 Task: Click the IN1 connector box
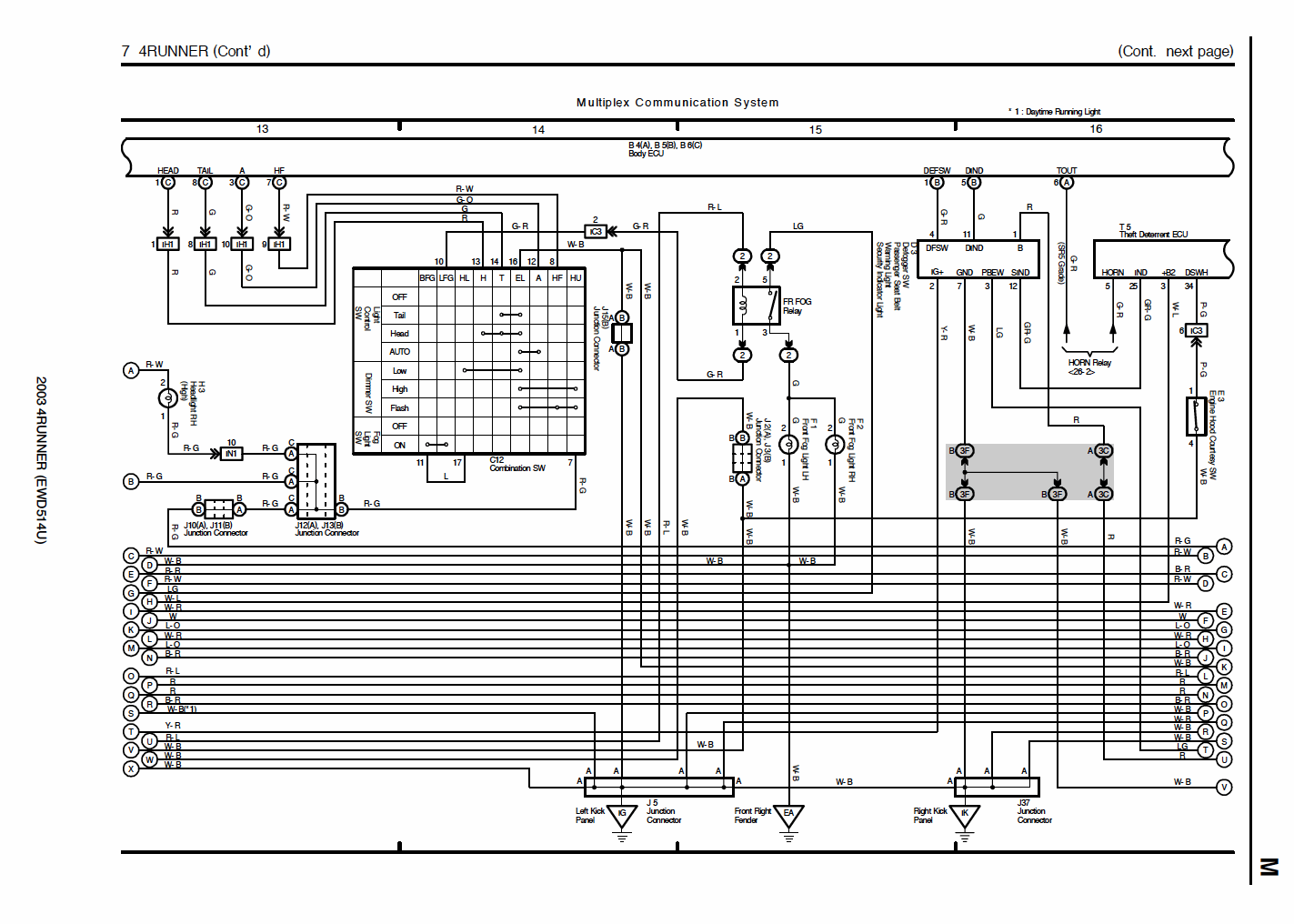(x=232, y=454)
